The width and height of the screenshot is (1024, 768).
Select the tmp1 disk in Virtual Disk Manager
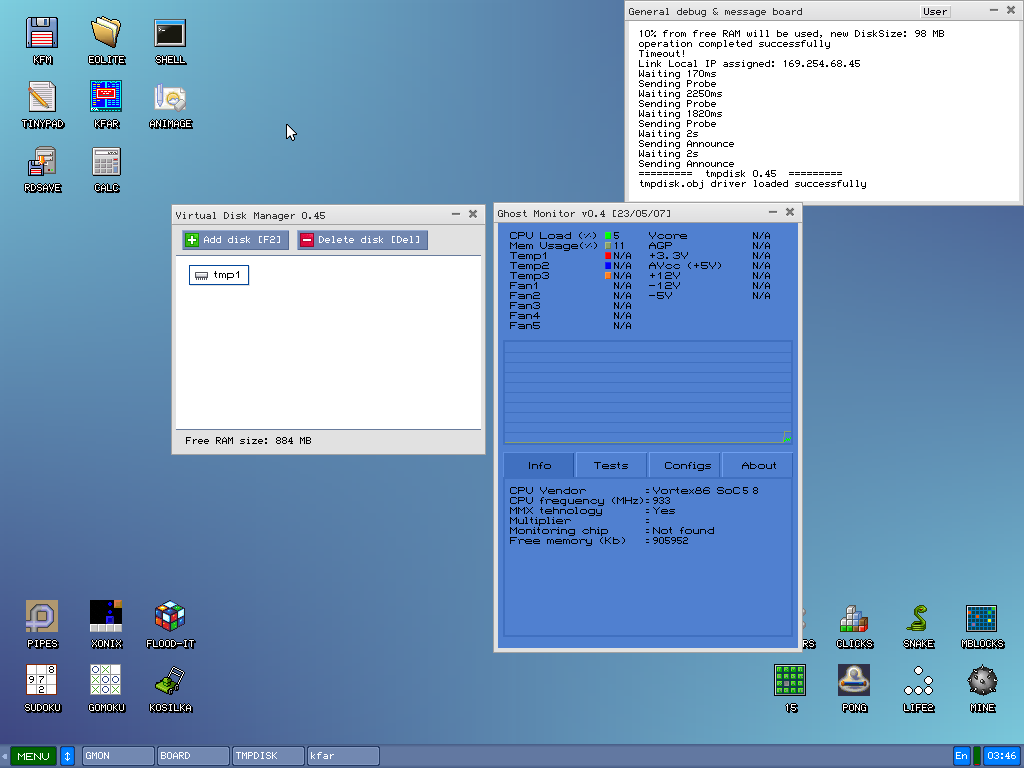218,274
